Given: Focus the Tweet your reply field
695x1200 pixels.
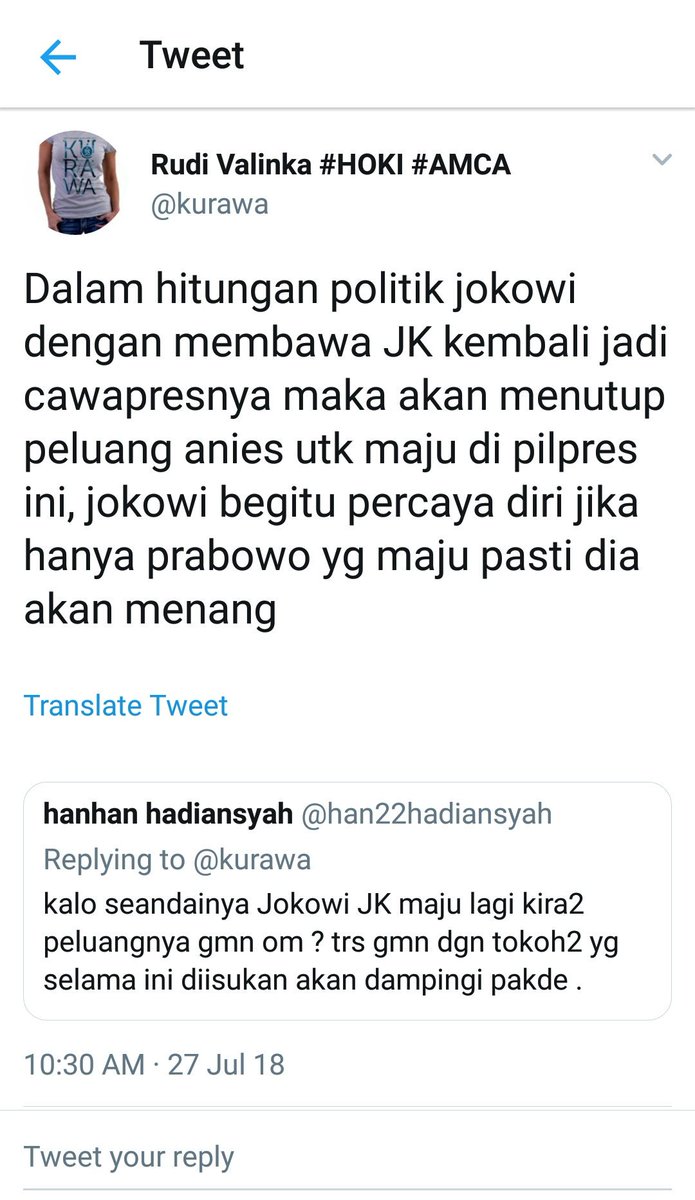Looking at the screenshot, I should 347,1157.
